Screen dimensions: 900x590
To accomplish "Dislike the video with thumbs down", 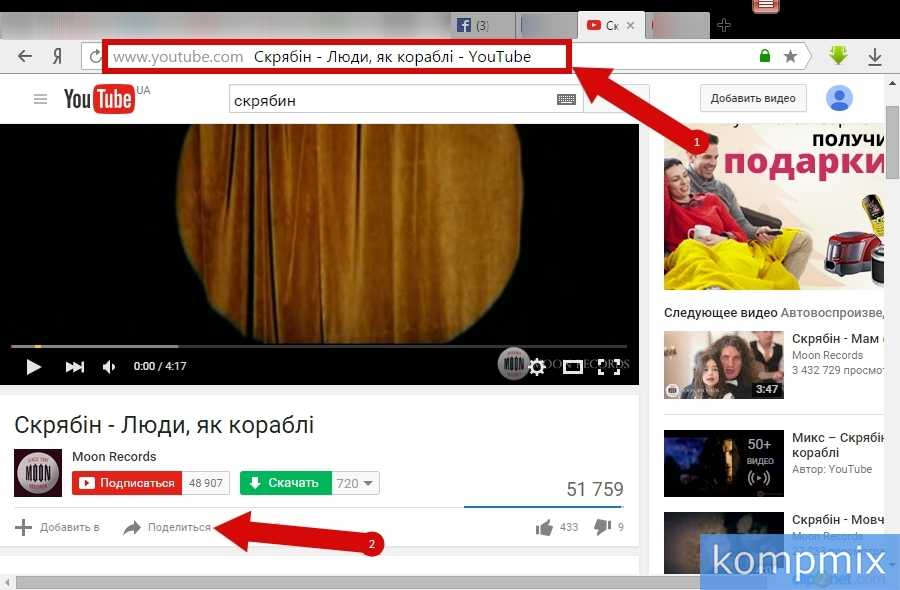I will (x=602, y=526).
